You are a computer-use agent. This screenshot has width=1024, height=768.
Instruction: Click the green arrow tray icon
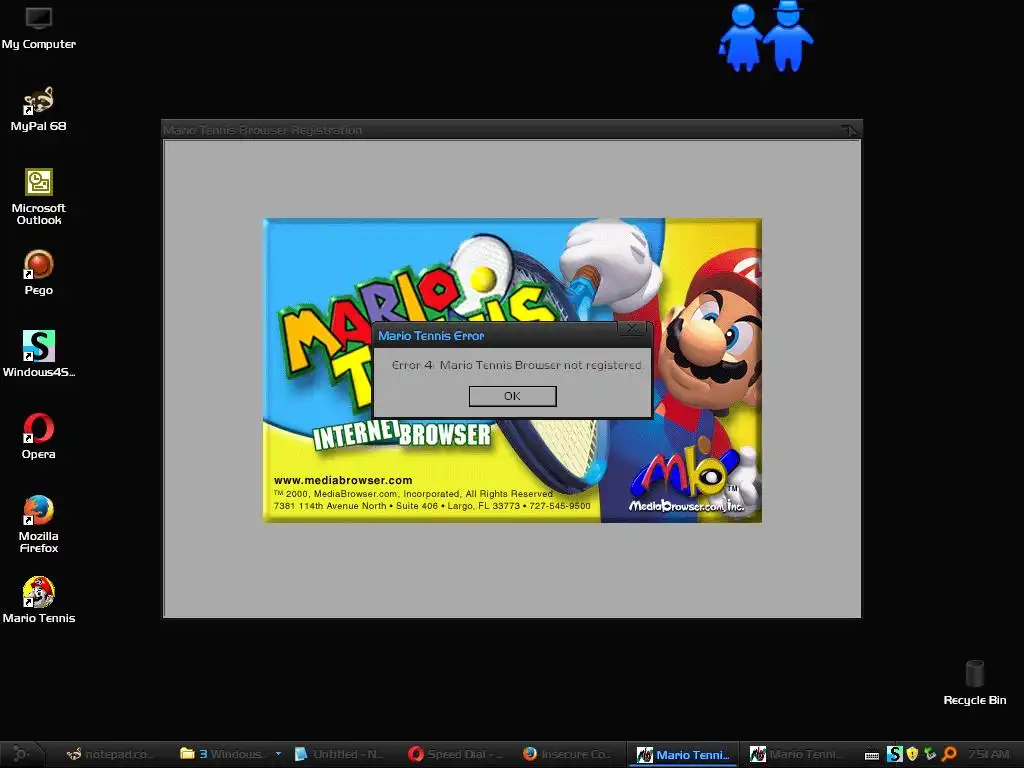click(930, 754)
